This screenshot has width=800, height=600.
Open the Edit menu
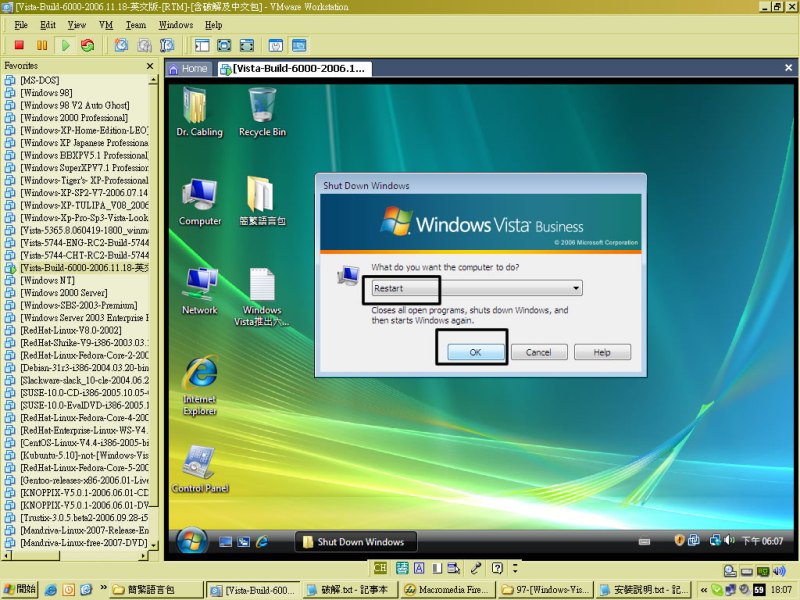point(48,25)
